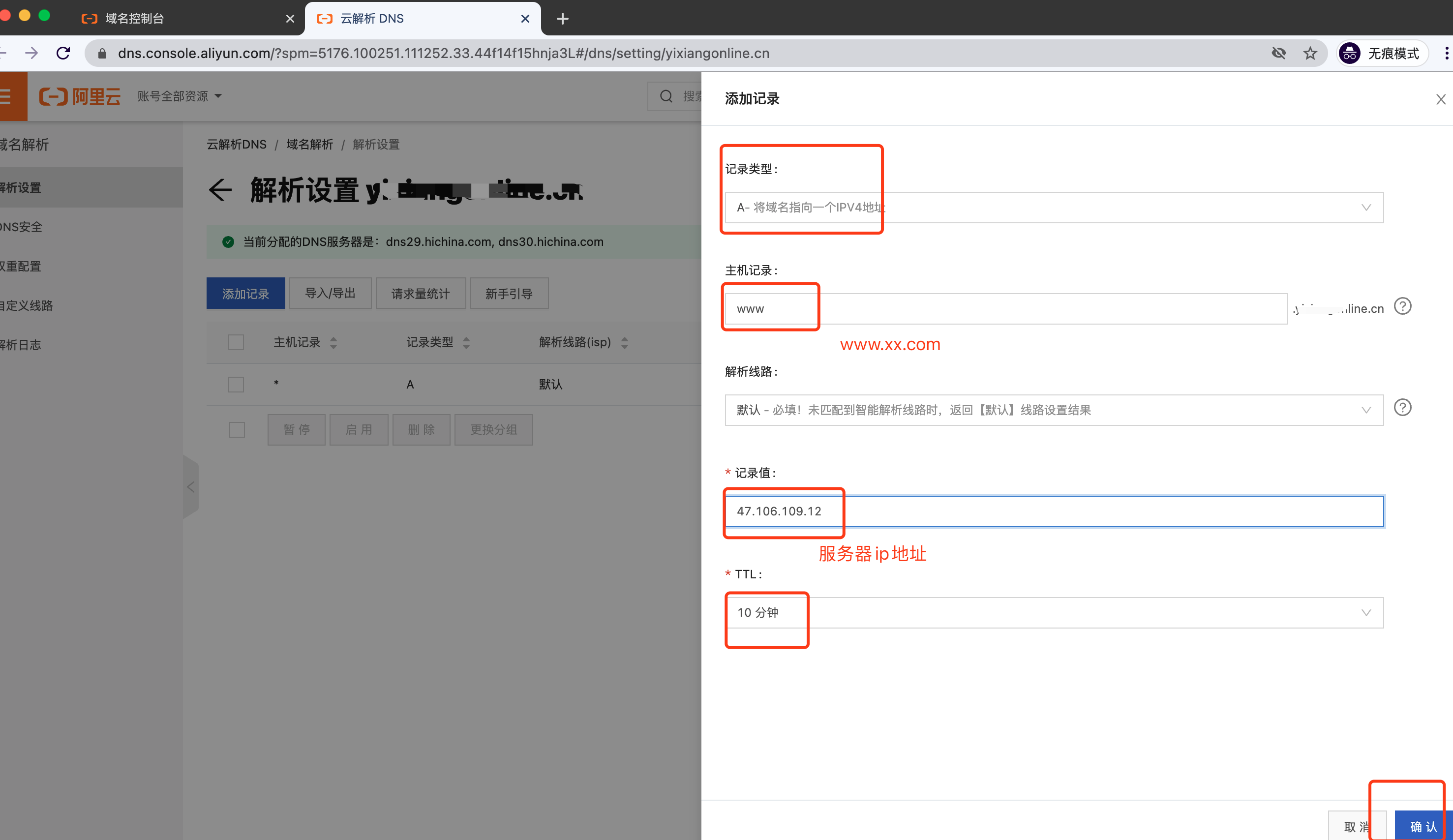
Task: Click the 新手引导 button
Action: coord(509,294)
